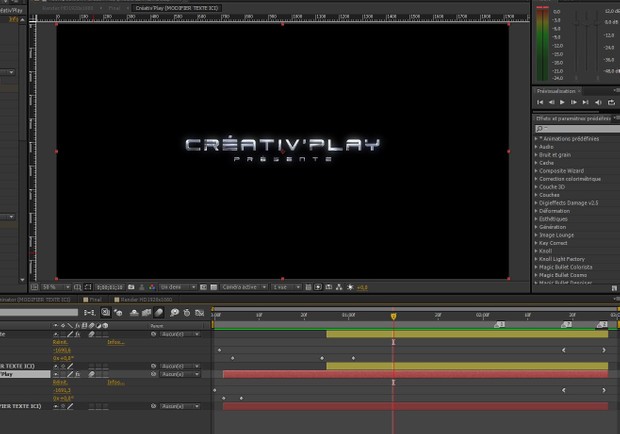Toggle the region of interest icon
This screenshot has height=434, width=620.
(203, 287)
